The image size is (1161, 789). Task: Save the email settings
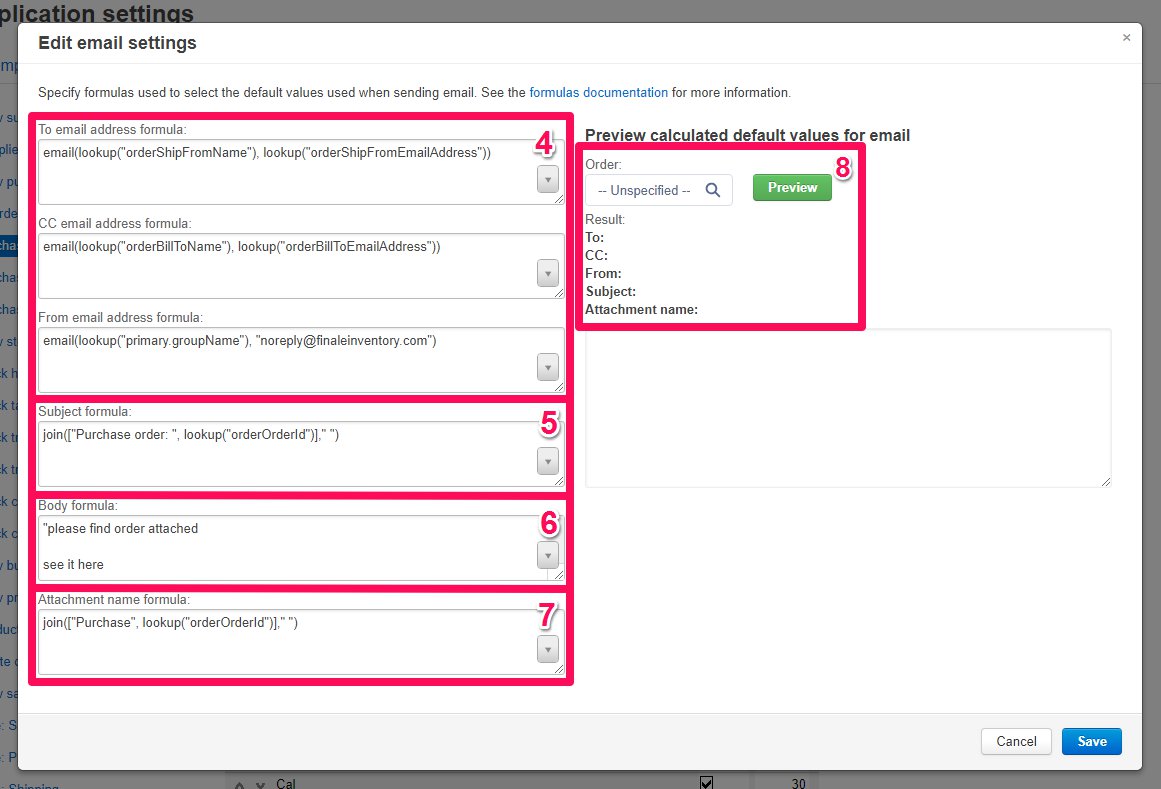click(1091, 741)
